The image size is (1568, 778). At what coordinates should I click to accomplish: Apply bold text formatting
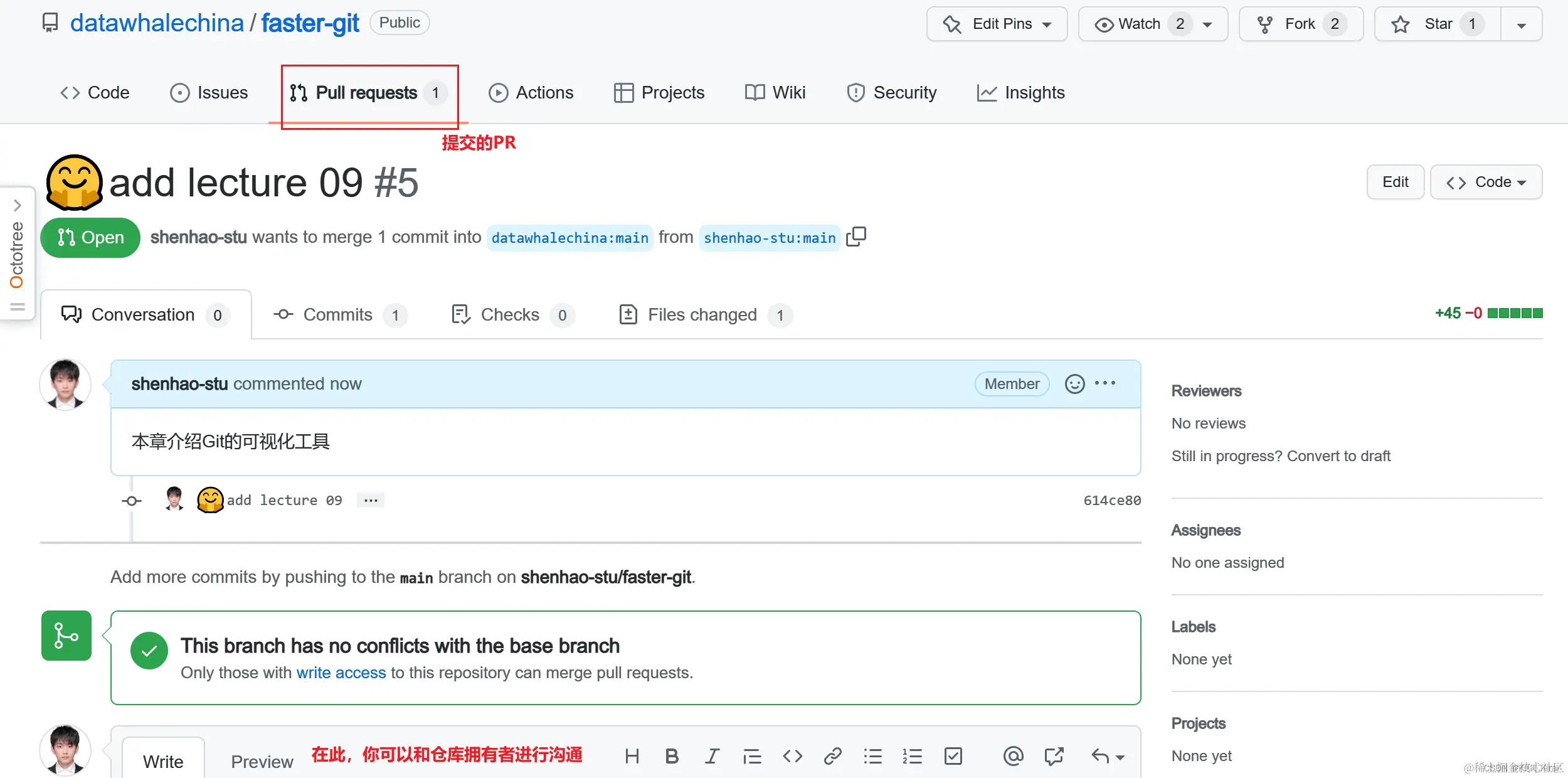[x=672, y=756]
